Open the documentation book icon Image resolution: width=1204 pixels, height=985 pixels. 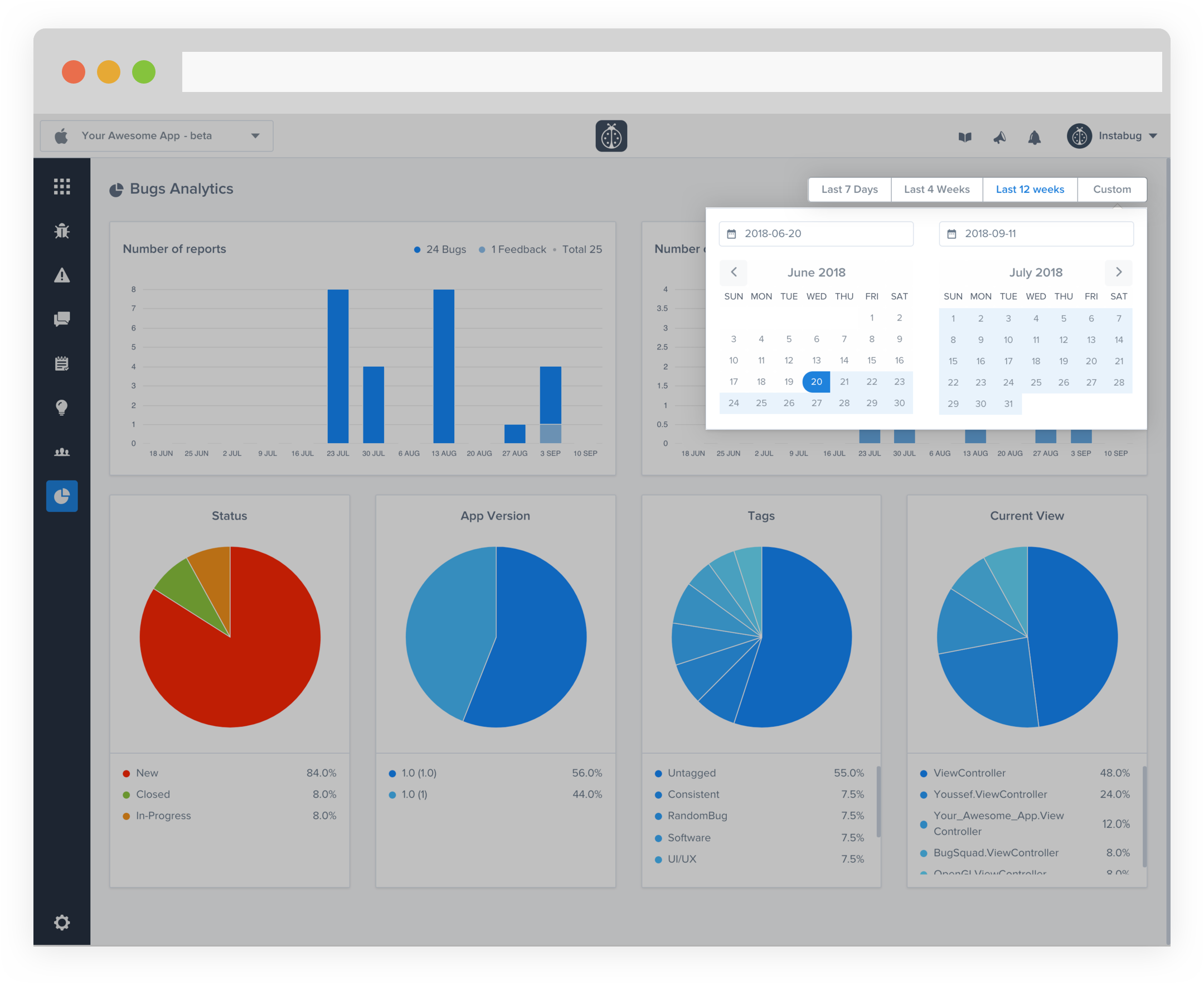click(x=964, y=137)
